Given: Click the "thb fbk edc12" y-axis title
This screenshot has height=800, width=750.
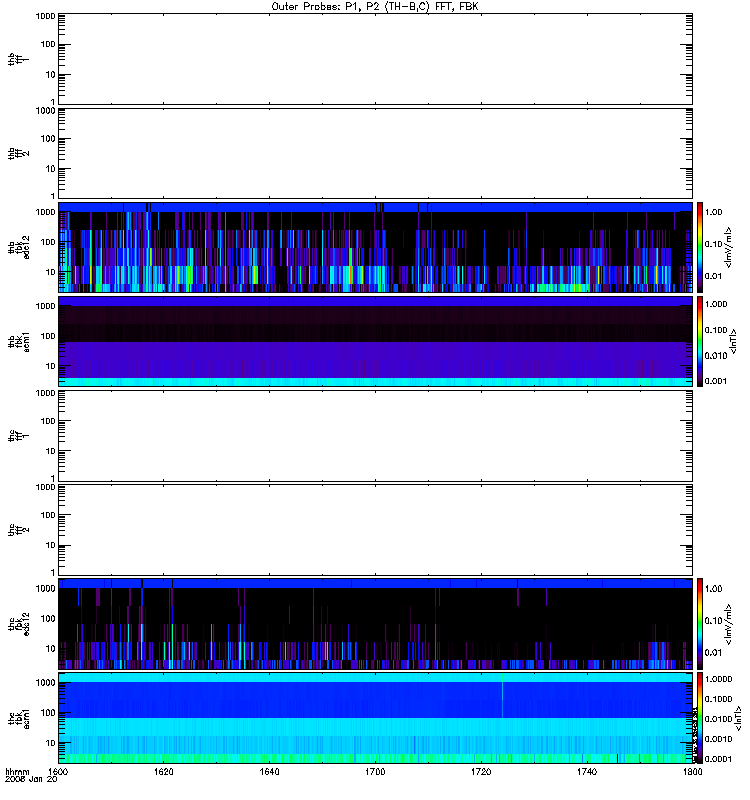Looking at the screenshot, I should click(18, 247).
